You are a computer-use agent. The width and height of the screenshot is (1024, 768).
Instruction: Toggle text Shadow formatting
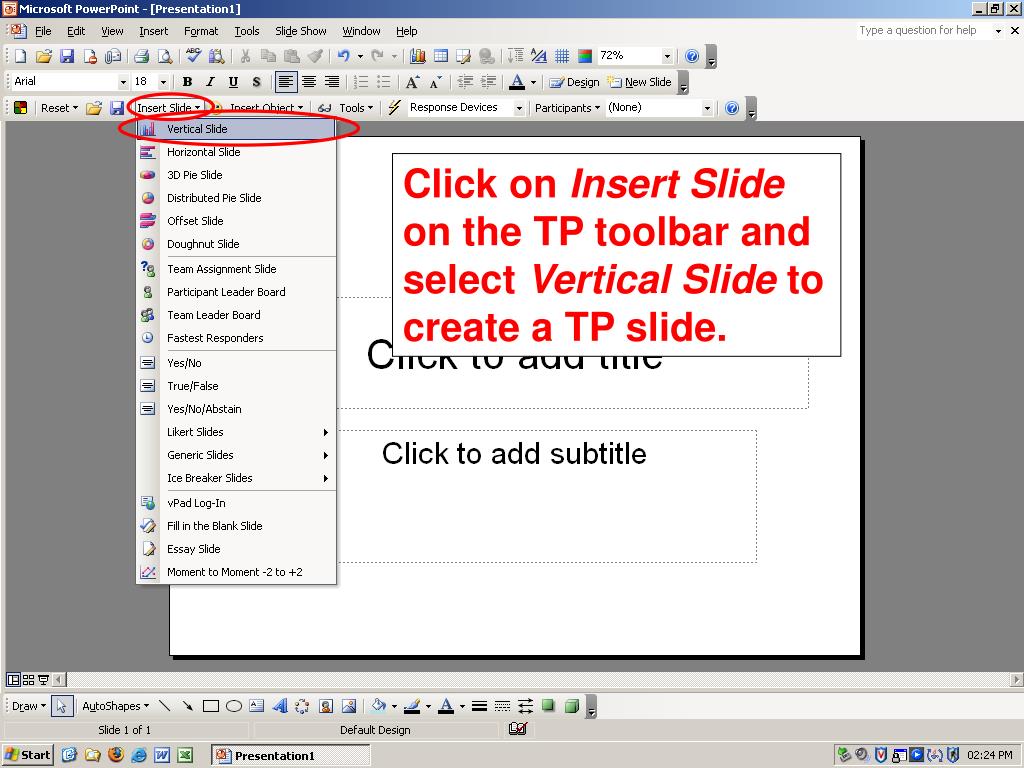coord(256,82)
